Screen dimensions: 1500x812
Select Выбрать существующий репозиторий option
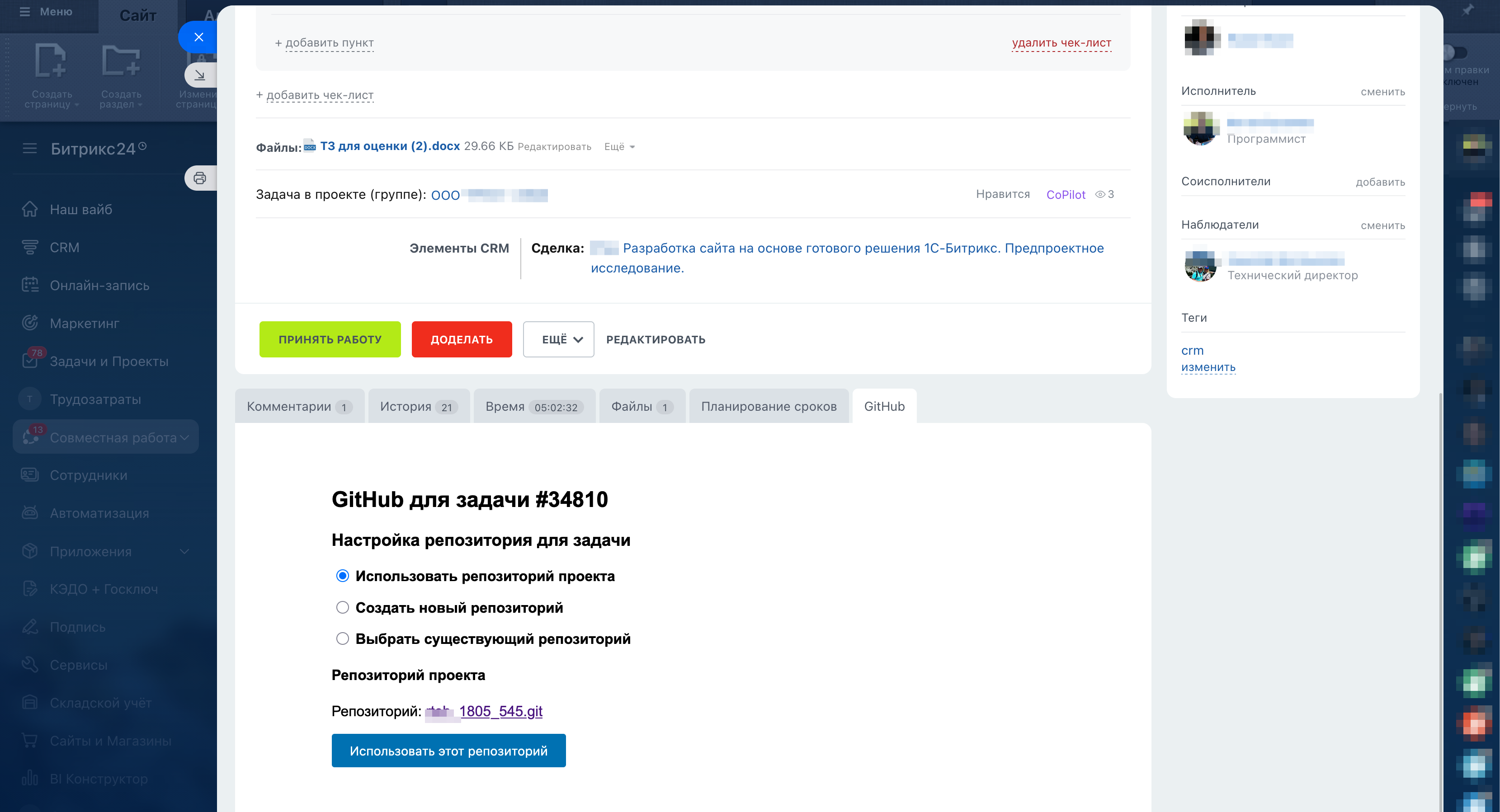pos(342,638)
